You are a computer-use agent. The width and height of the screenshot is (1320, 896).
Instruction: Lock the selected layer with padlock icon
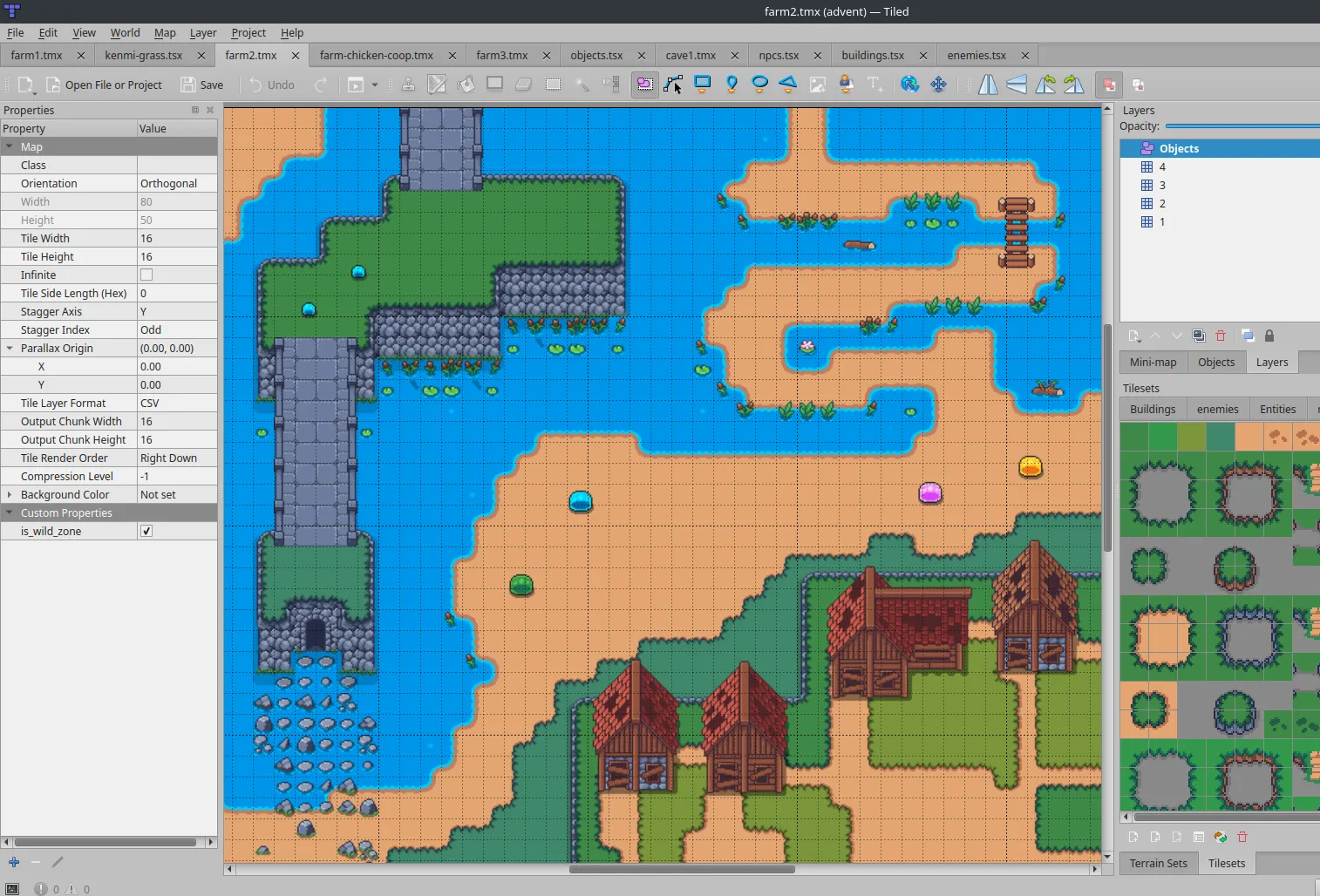tap(1269, 336)
